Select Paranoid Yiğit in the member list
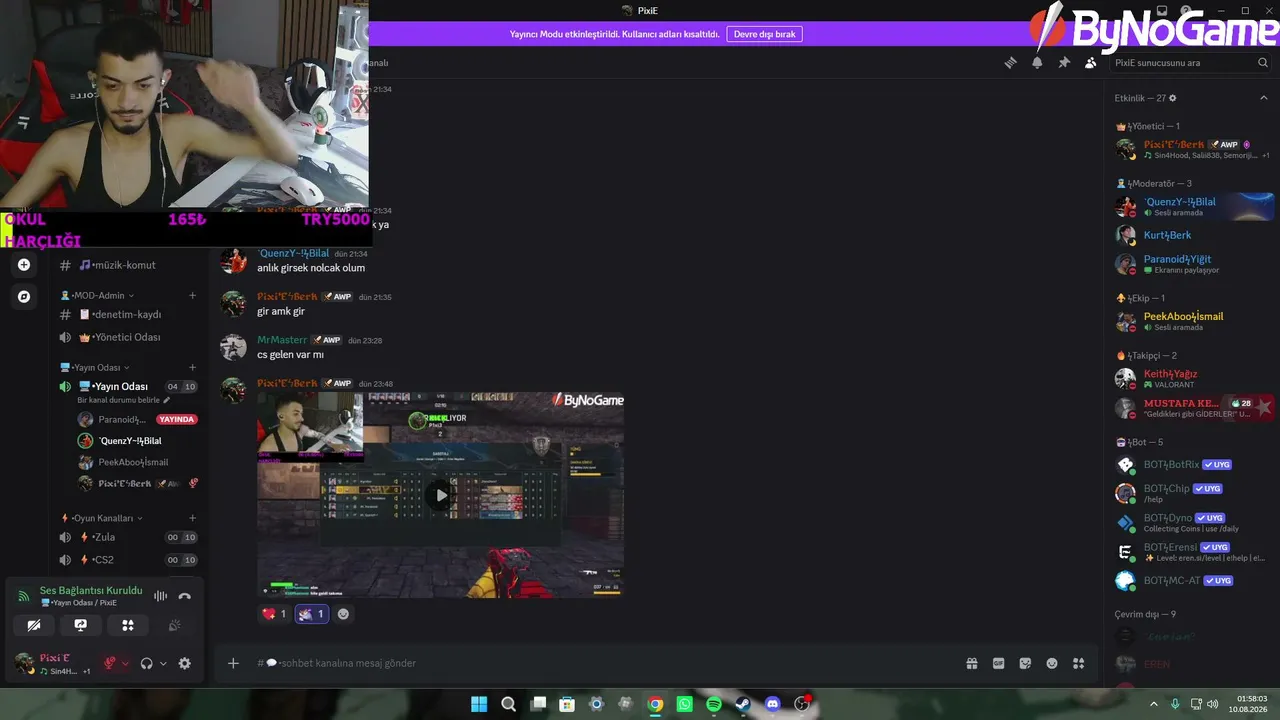Image resolution: width=1280 pixels, height=720 pixels. click(1194, 264)
